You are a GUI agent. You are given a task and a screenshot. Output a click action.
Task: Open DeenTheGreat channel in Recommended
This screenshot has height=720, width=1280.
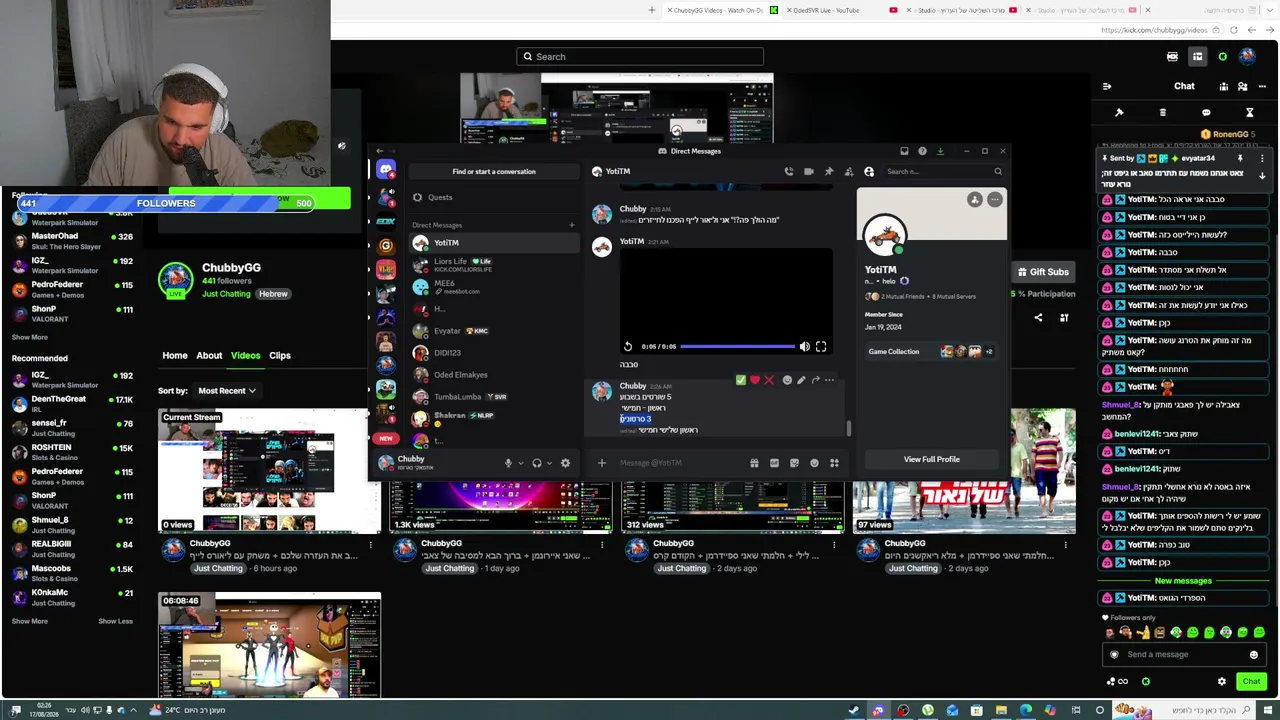pyautogui.click(x=72, y=403)
